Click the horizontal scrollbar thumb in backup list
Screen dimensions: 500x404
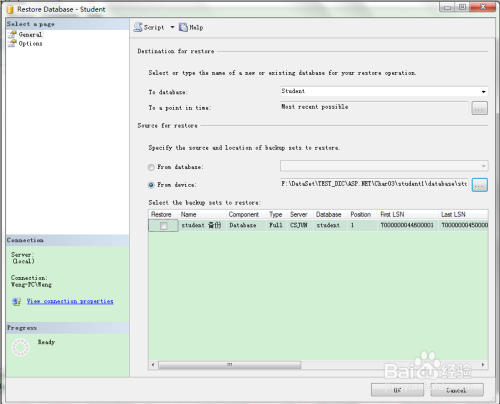tap(230, 365)
